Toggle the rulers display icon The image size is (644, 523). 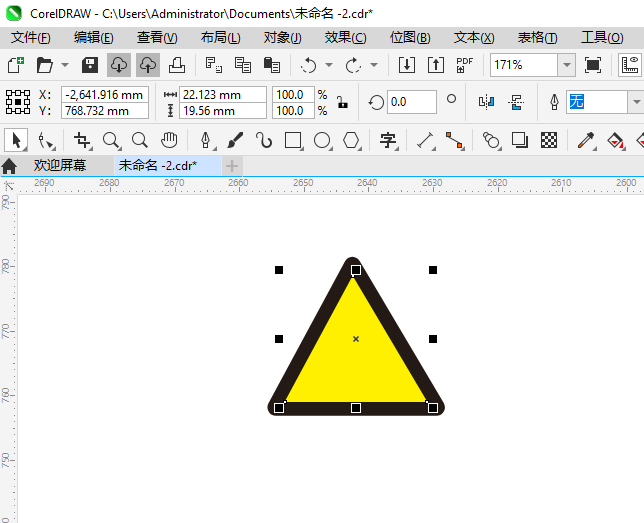(x=630, y=65)
